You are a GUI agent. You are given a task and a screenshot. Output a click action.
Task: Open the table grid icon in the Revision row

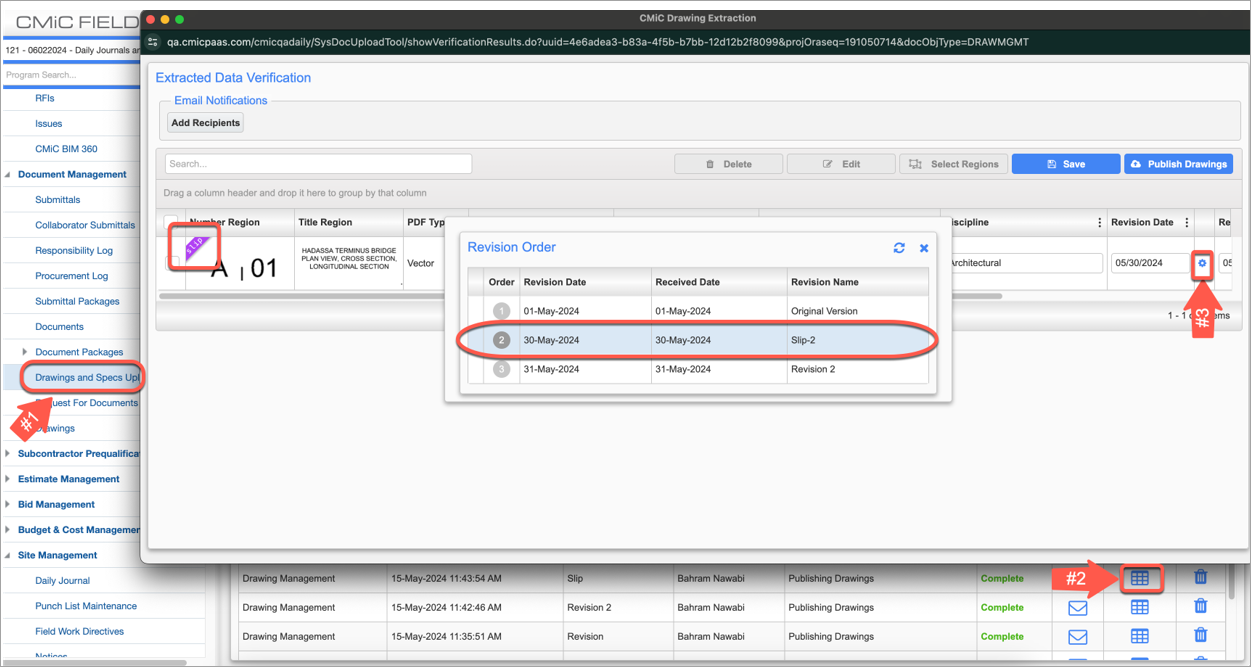coord(1139,636)
